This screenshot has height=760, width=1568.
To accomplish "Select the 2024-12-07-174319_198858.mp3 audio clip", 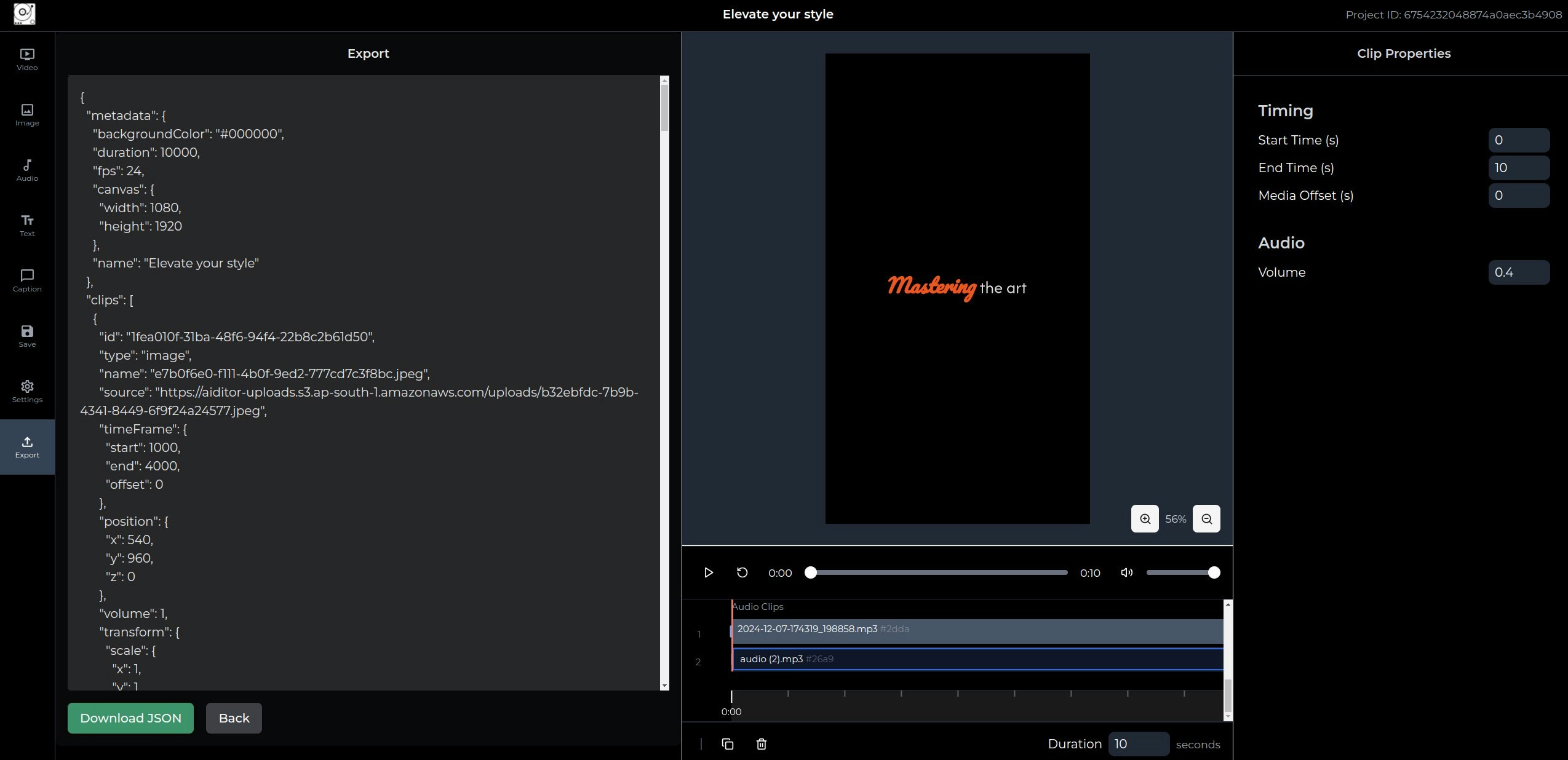I will pos(977,631).
